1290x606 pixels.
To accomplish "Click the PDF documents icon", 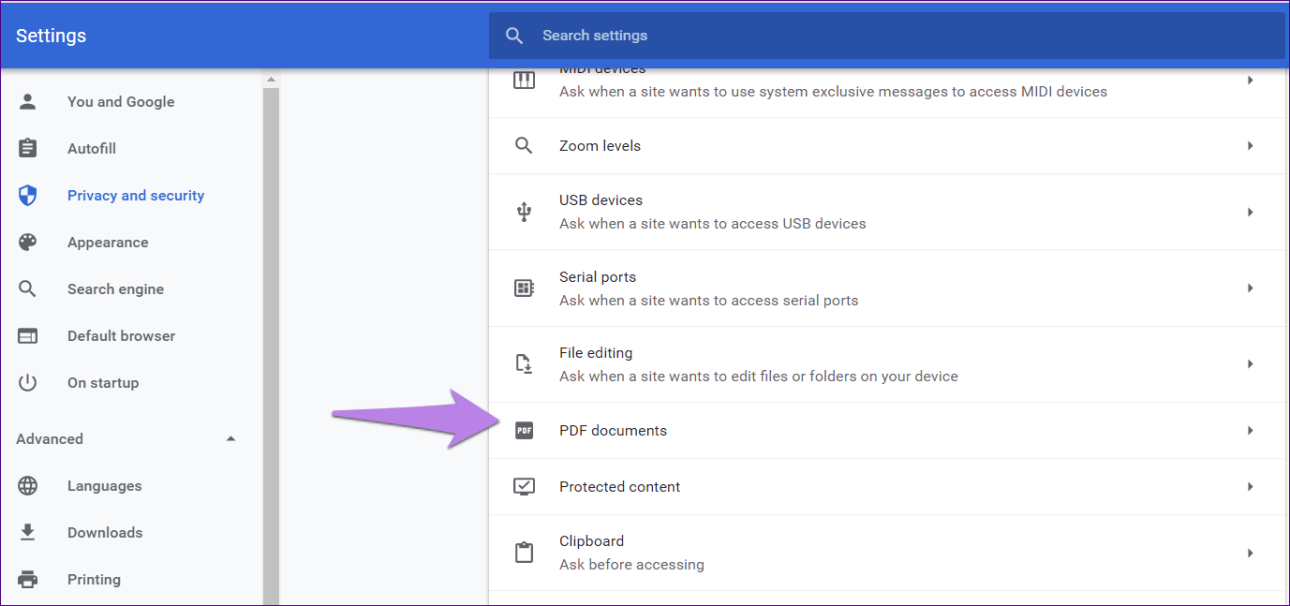I will click(x=524, y=431).
